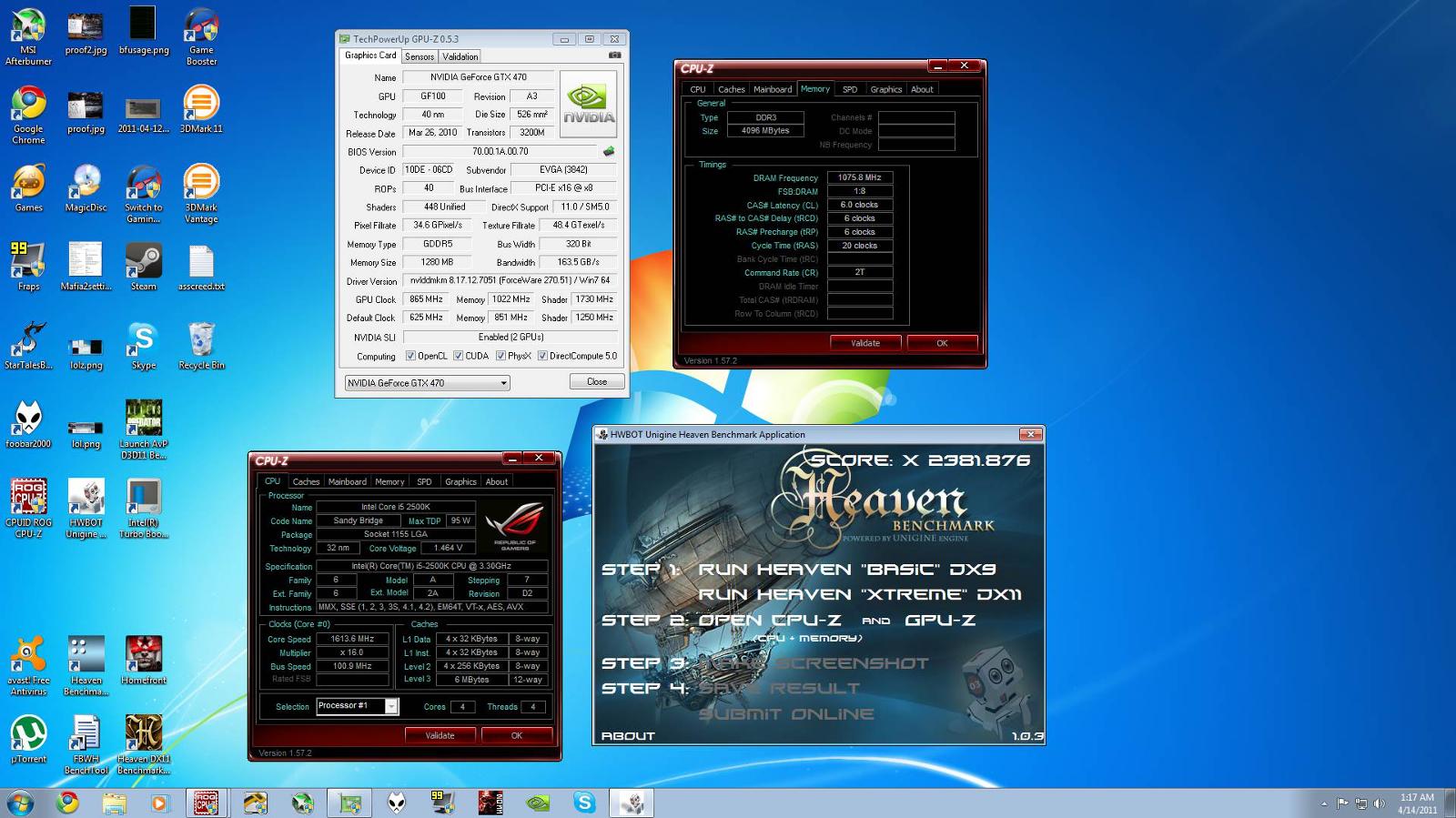Click OK in the lower CPU-Z window
Viewport: 1456px width, 818px height.
[x=516, y=735]
